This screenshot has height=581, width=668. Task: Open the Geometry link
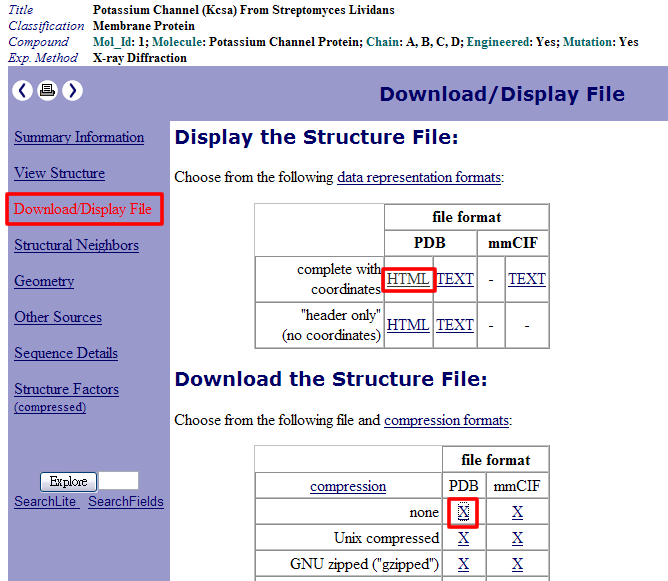tap(44, 282)
